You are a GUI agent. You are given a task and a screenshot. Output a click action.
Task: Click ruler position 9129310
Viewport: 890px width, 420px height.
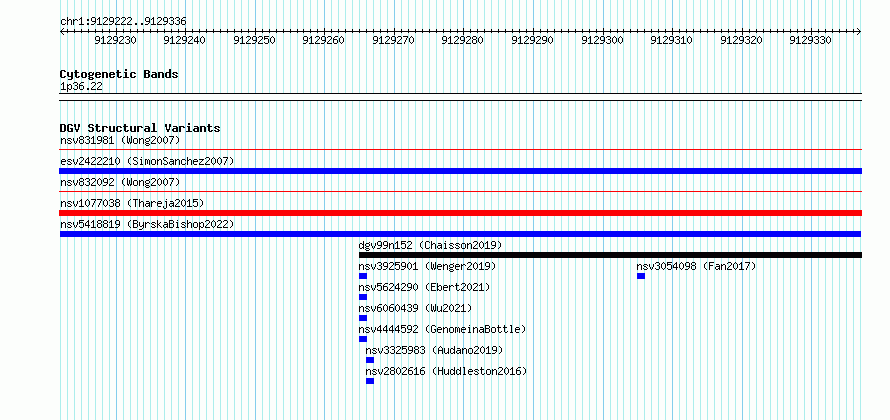[672, 40]
